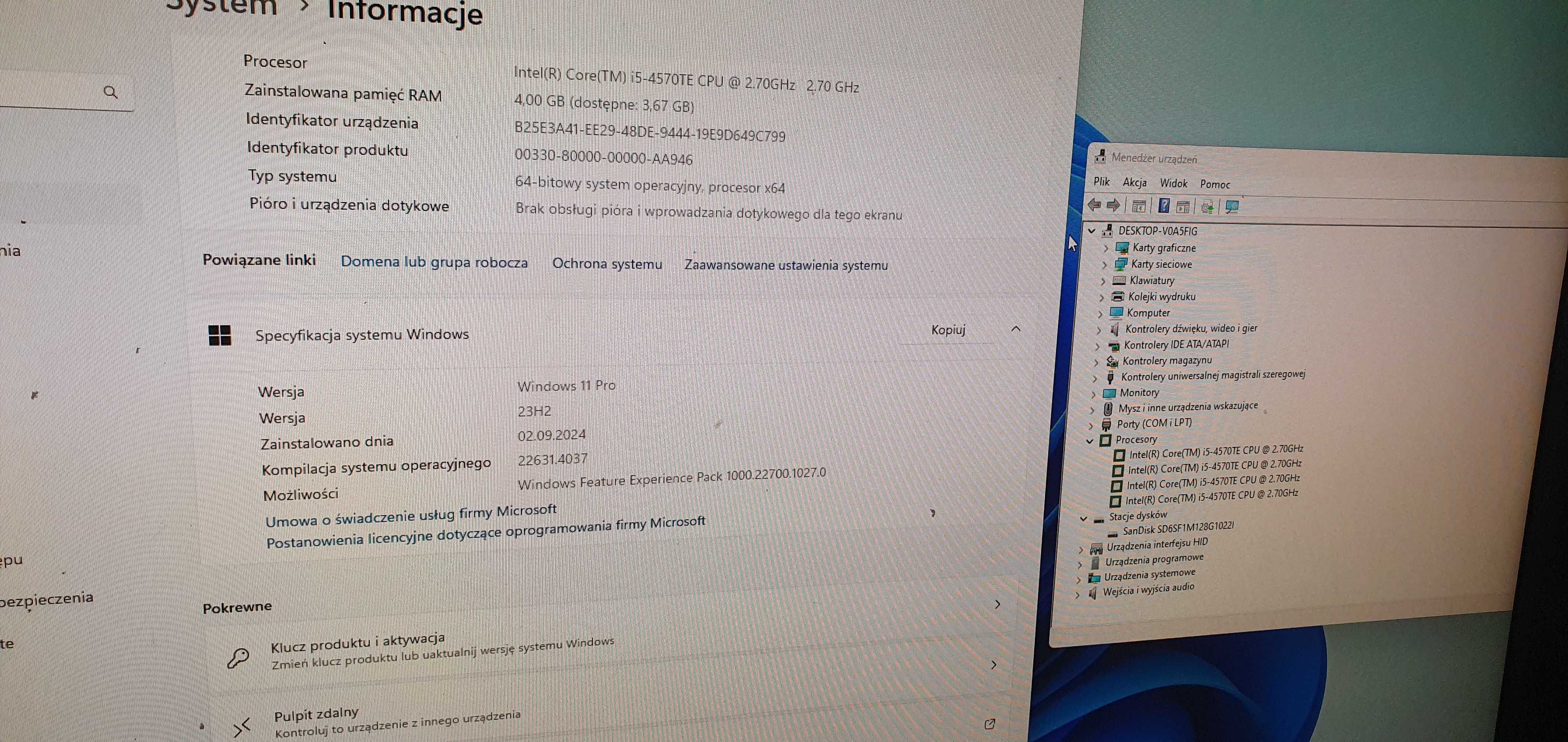Open the Widok menu

[1174, 183]
